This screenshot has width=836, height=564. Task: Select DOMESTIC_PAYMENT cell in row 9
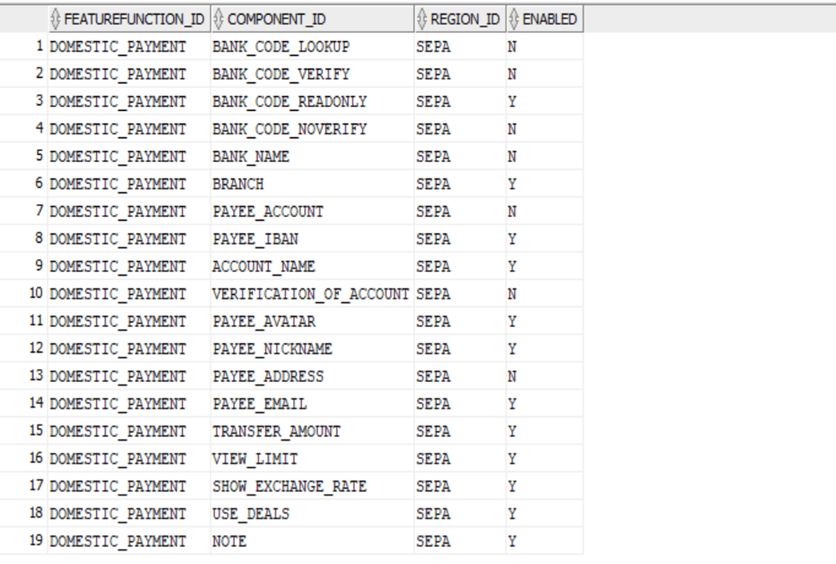coord(129,267)
